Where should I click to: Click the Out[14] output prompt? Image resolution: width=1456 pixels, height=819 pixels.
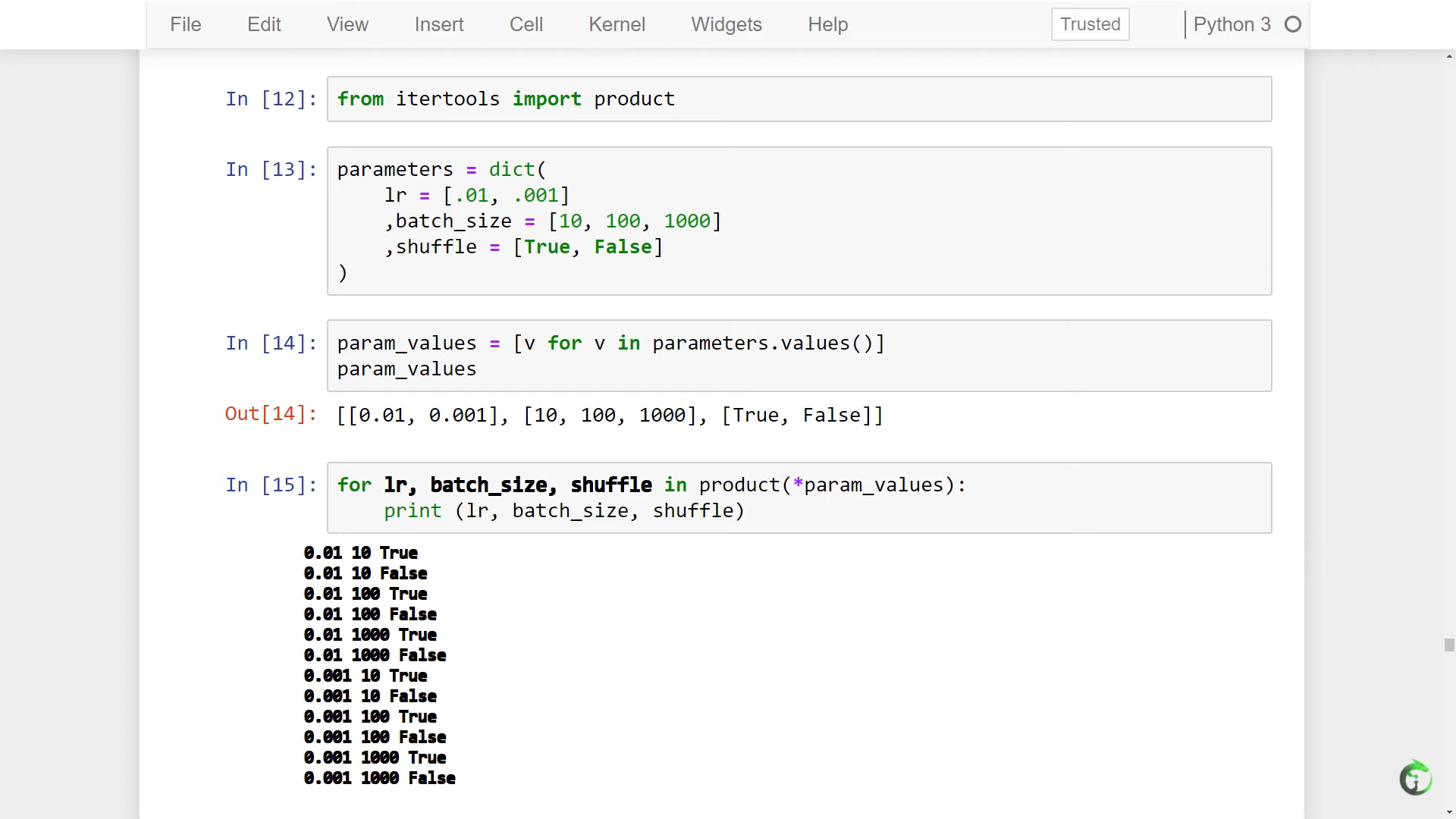point(271,414)
